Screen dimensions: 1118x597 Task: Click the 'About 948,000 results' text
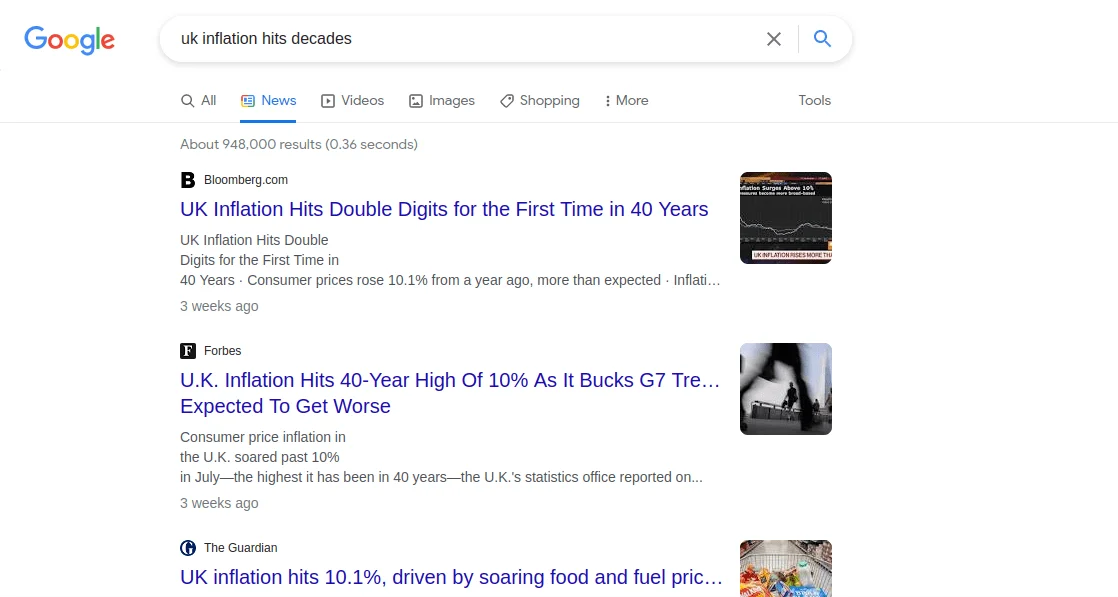point(299,144)
